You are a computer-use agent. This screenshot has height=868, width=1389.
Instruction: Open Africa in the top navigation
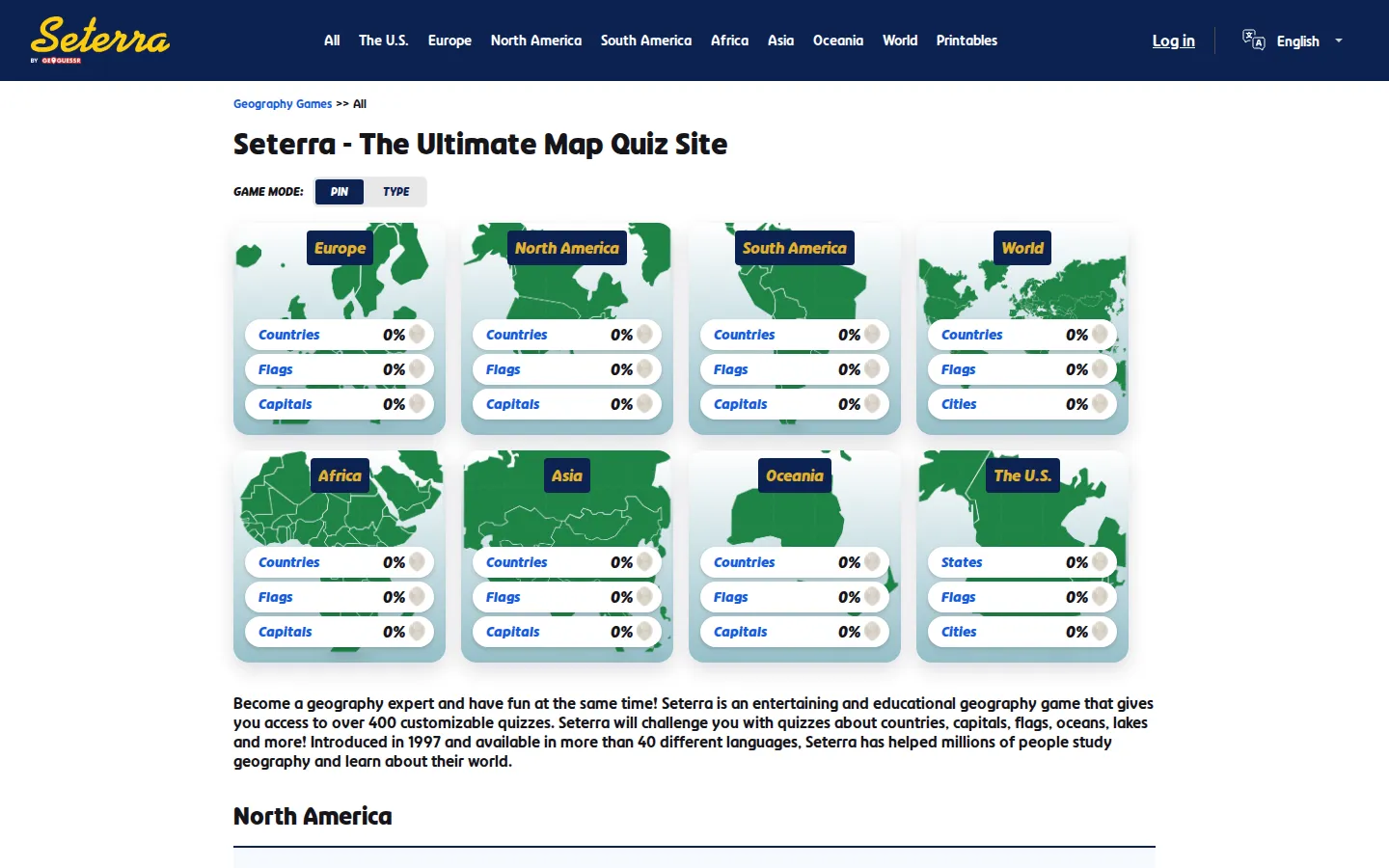(729, 41)
